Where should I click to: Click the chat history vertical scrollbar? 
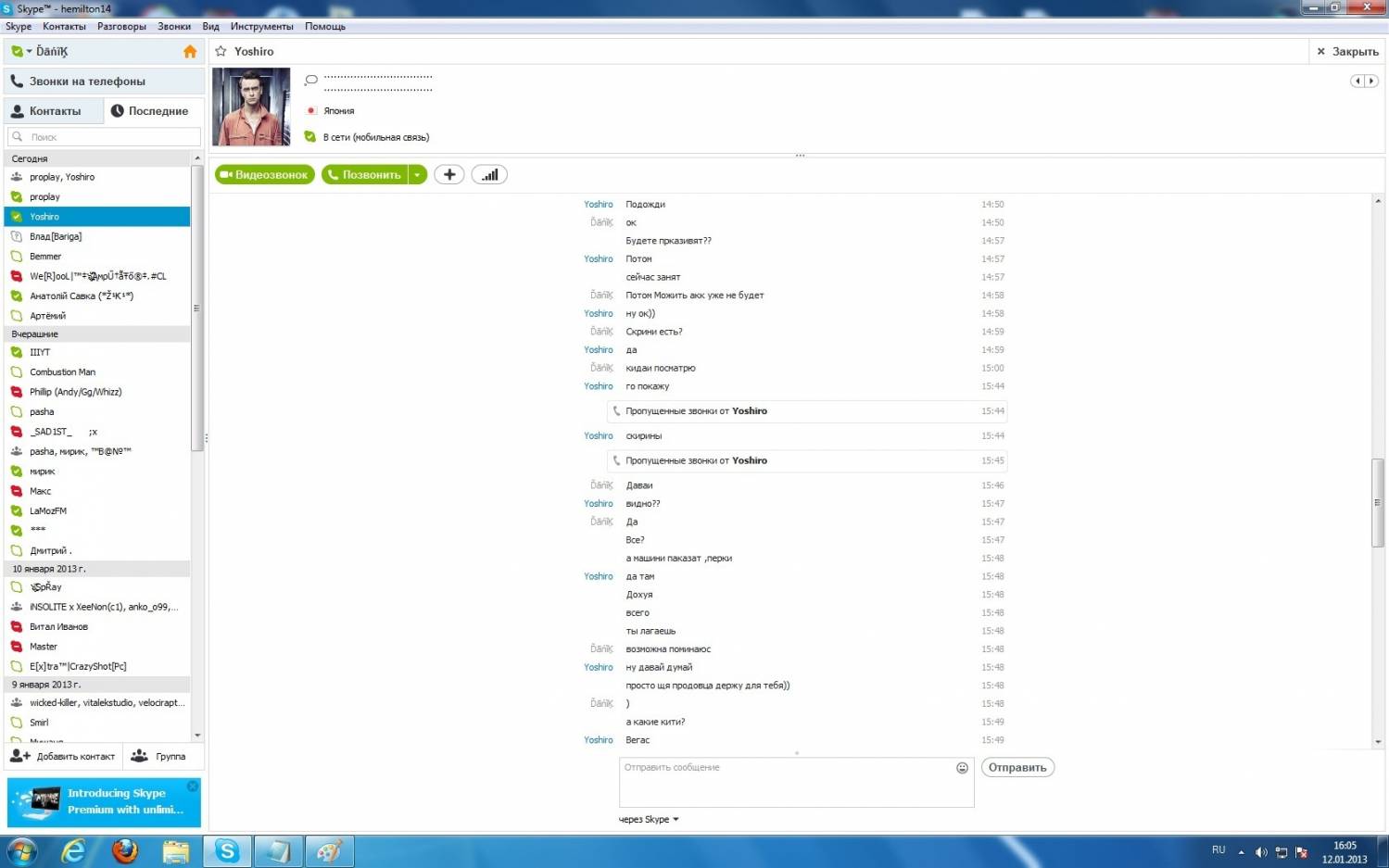(x=1377, y=502)
